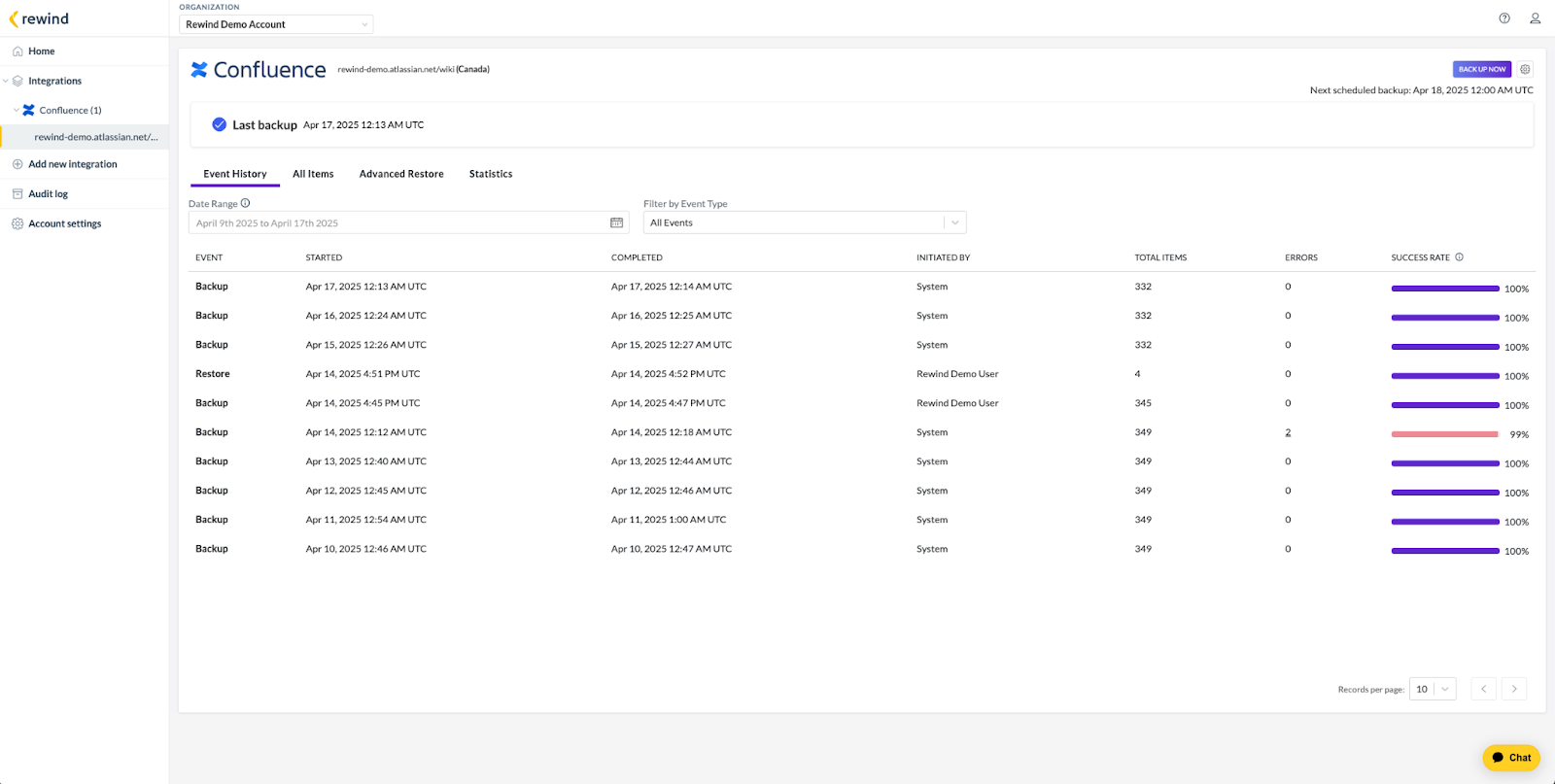Switch to the All Items tab
Screen dimensions: 1555x784
click(x=313, y=174)
